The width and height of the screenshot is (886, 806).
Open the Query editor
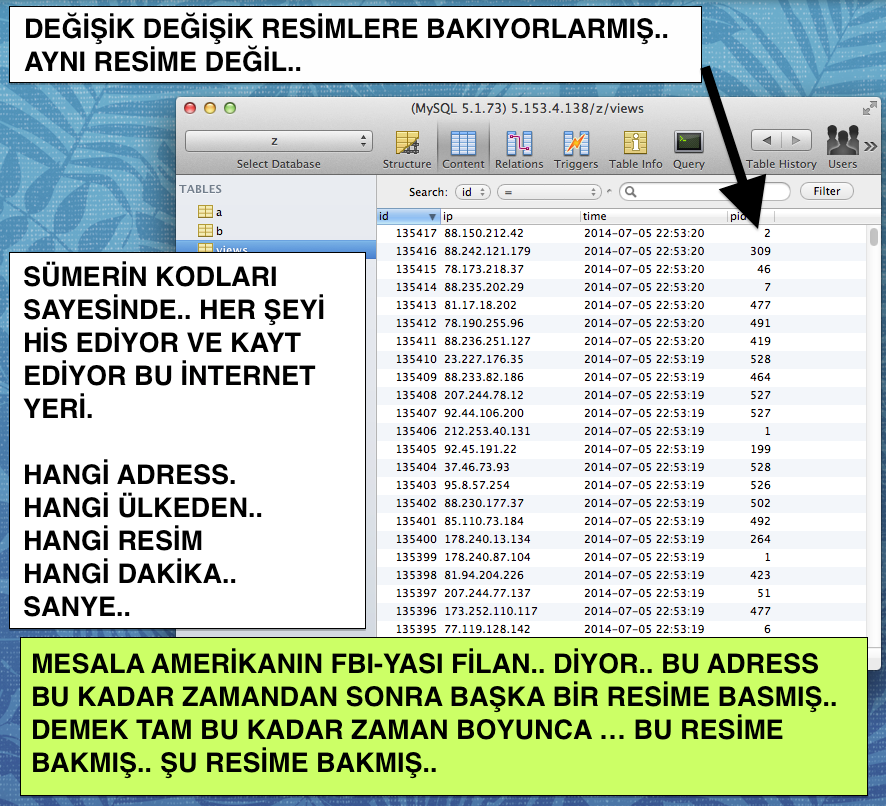(688, 149)
